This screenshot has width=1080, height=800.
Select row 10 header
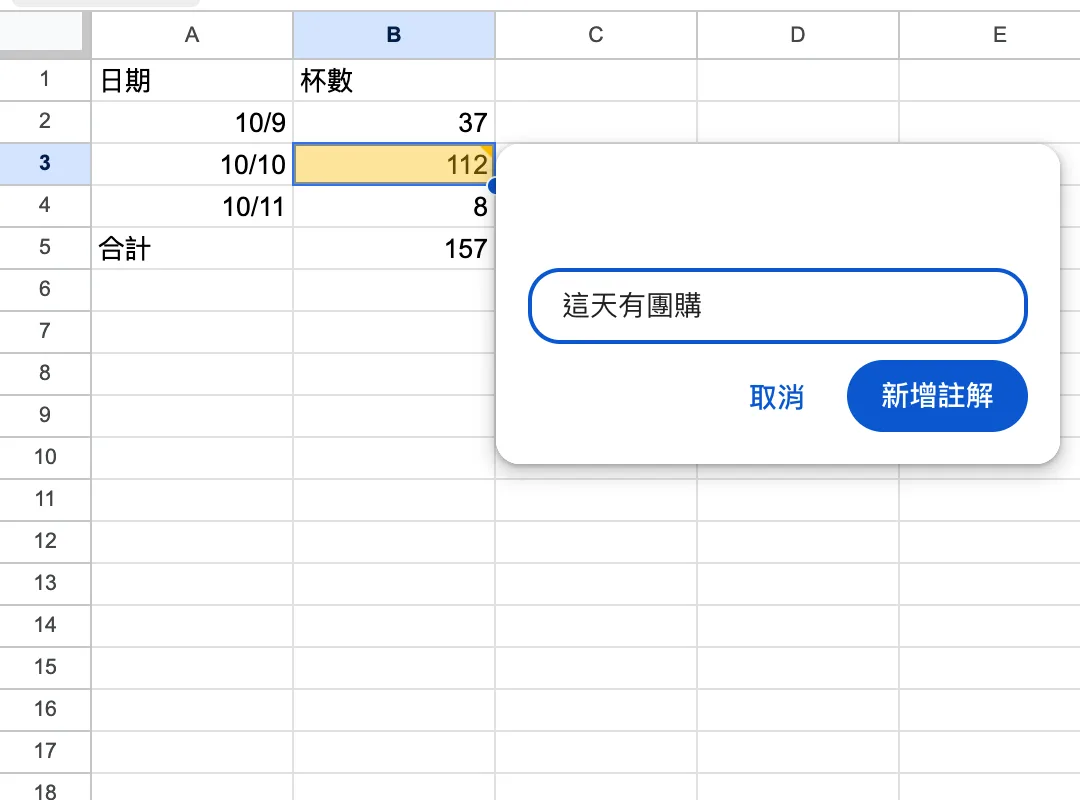[45, 458]
